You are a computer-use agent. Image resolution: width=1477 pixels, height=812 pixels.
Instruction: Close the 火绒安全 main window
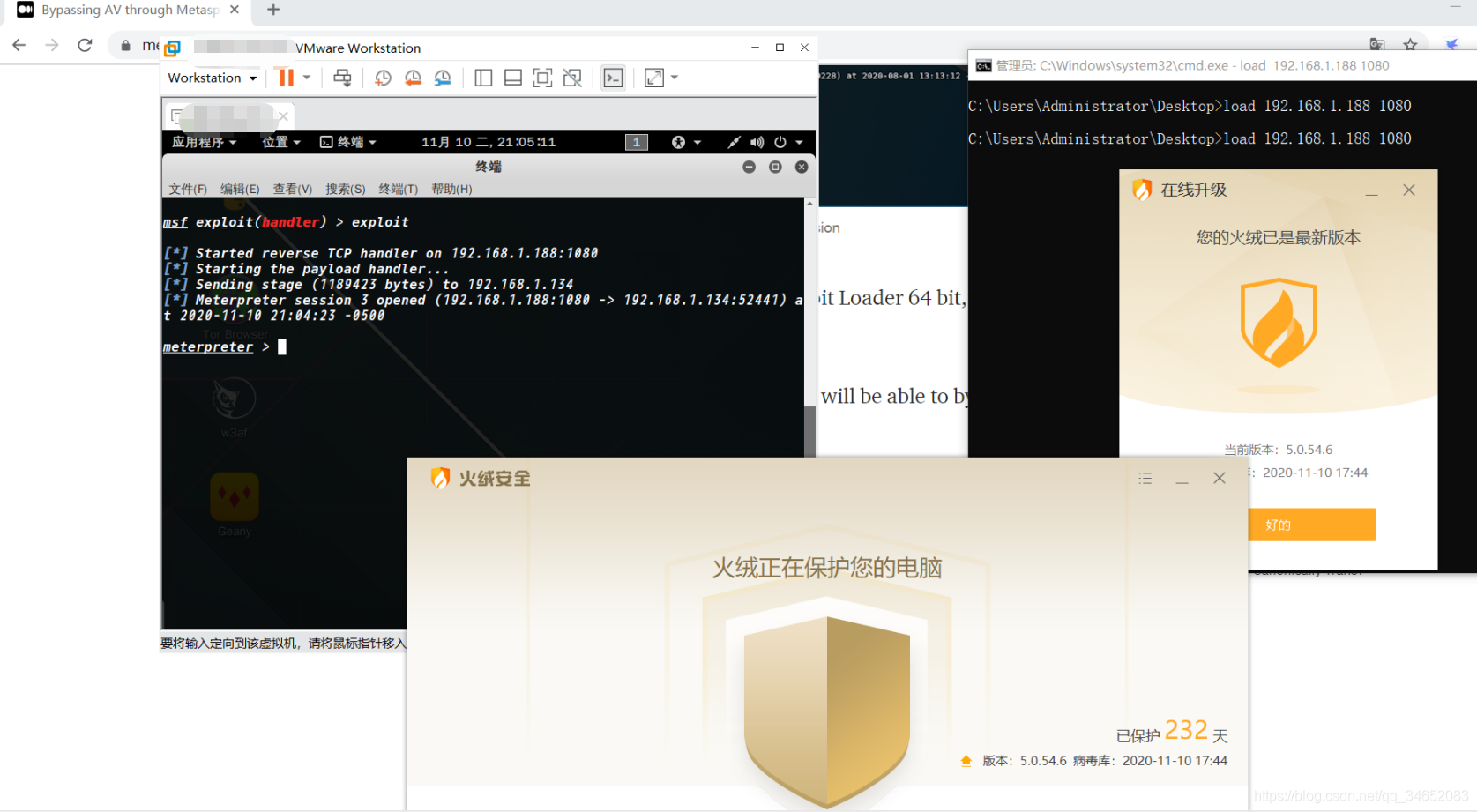point(1220,479)
